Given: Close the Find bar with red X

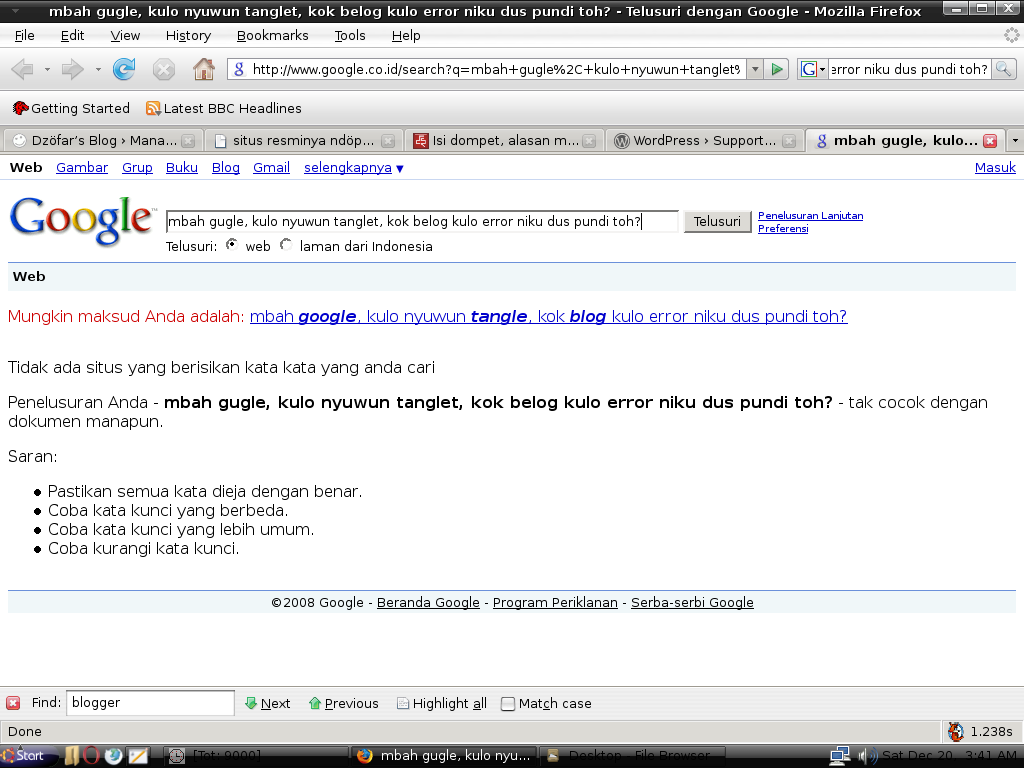Looking at the screenshot, I should (x=13, y=703).
